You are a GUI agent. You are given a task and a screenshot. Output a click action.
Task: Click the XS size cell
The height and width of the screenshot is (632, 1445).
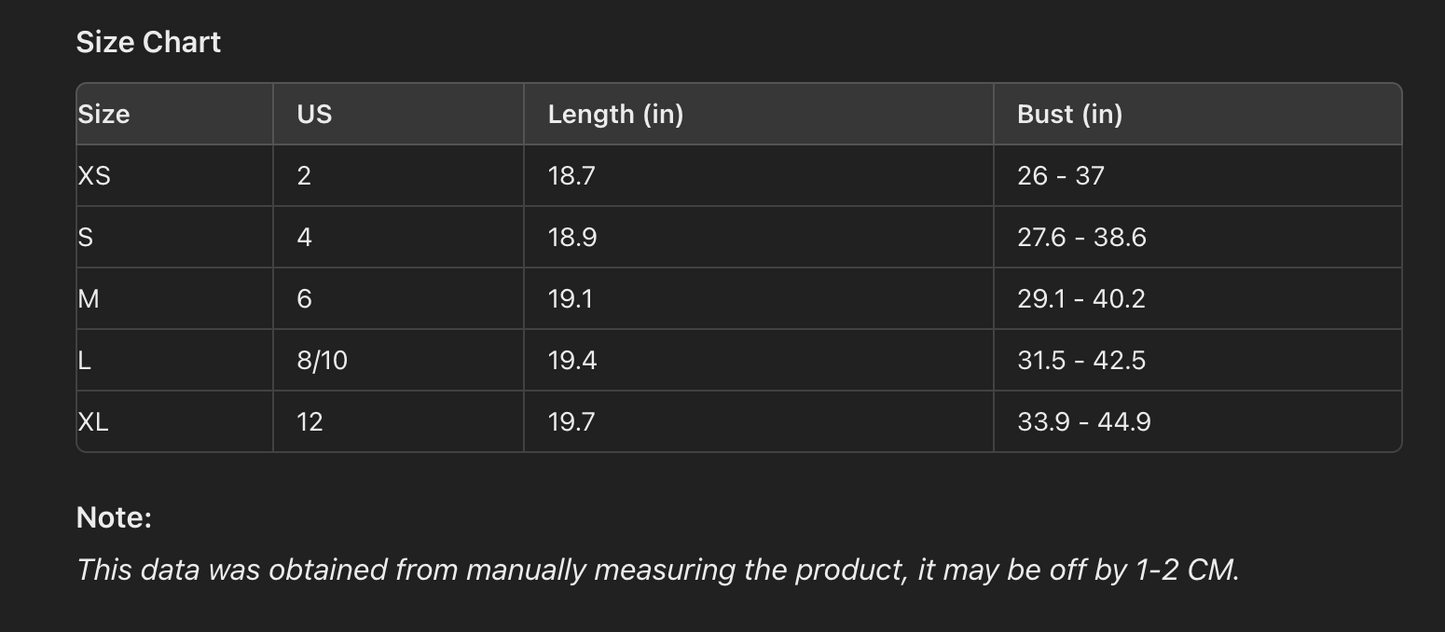click(x=94, y=176)
